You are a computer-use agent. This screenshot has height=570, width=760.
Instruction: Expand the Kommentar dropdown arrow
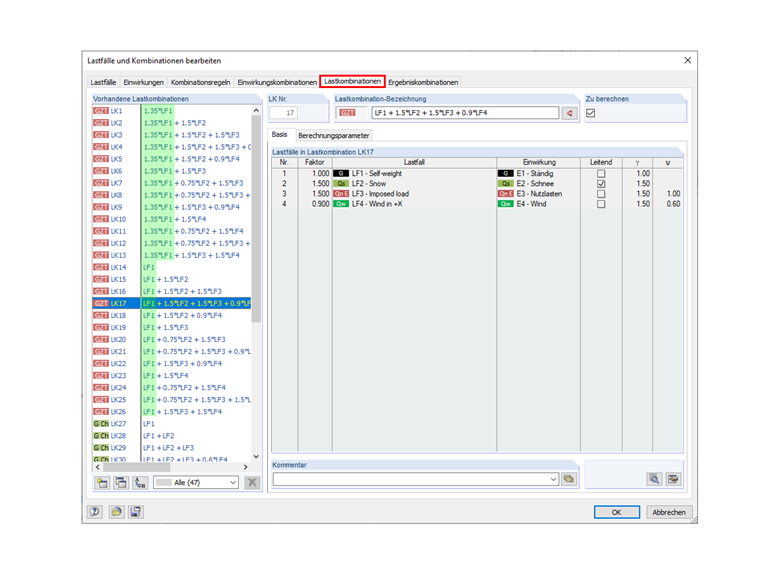553,479
